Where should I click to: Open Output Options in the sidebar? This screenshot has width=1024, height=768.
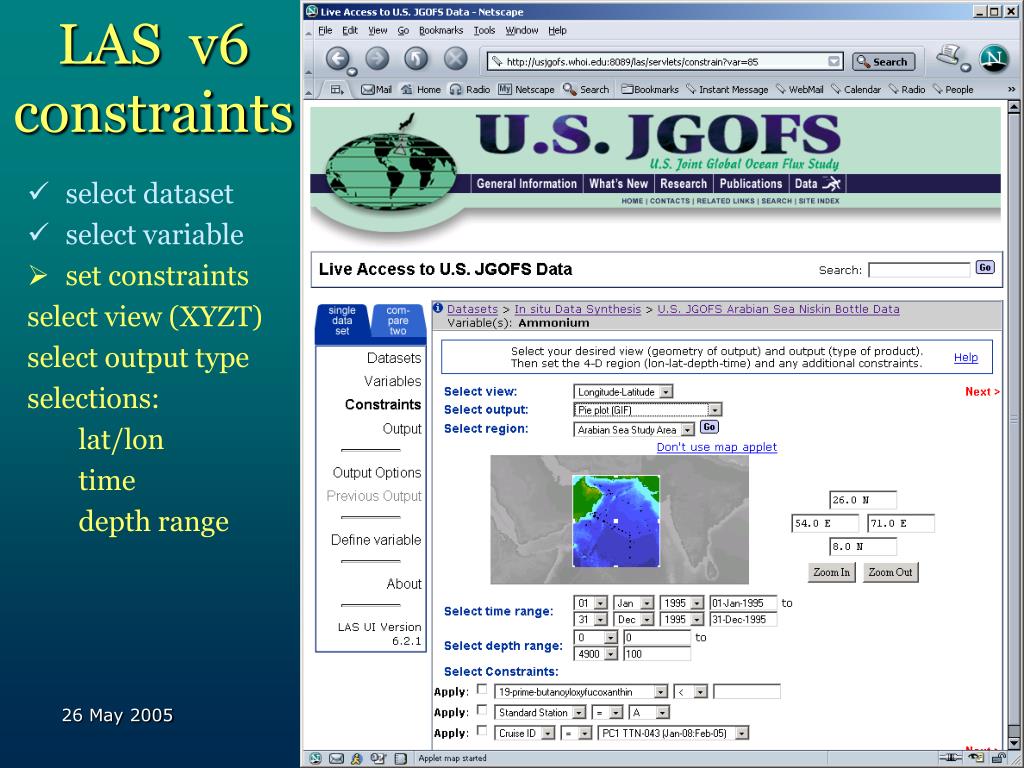click(377, 473)
